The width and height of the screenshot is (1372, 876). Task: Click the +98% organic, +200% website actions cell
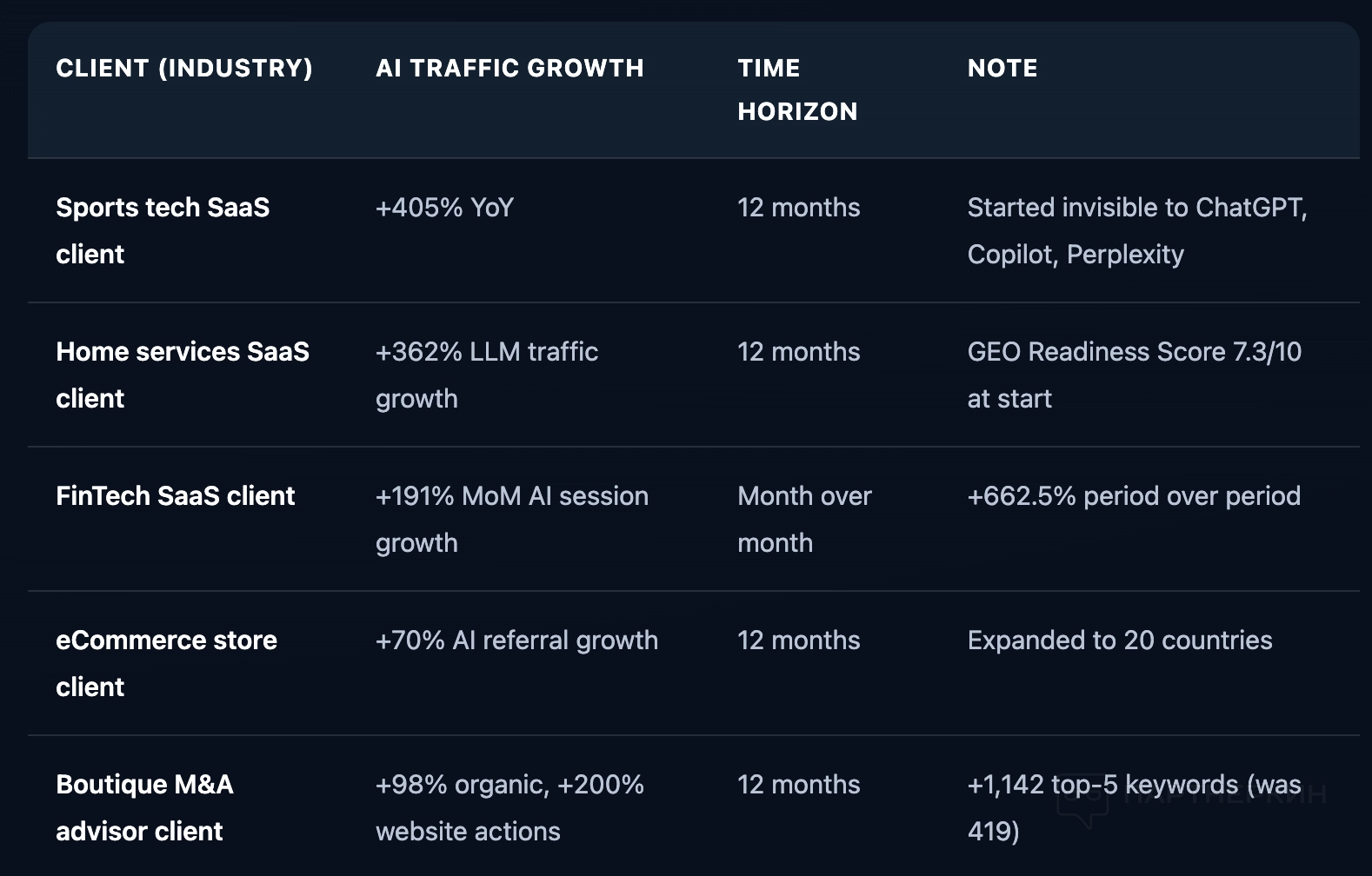[510, 807]
